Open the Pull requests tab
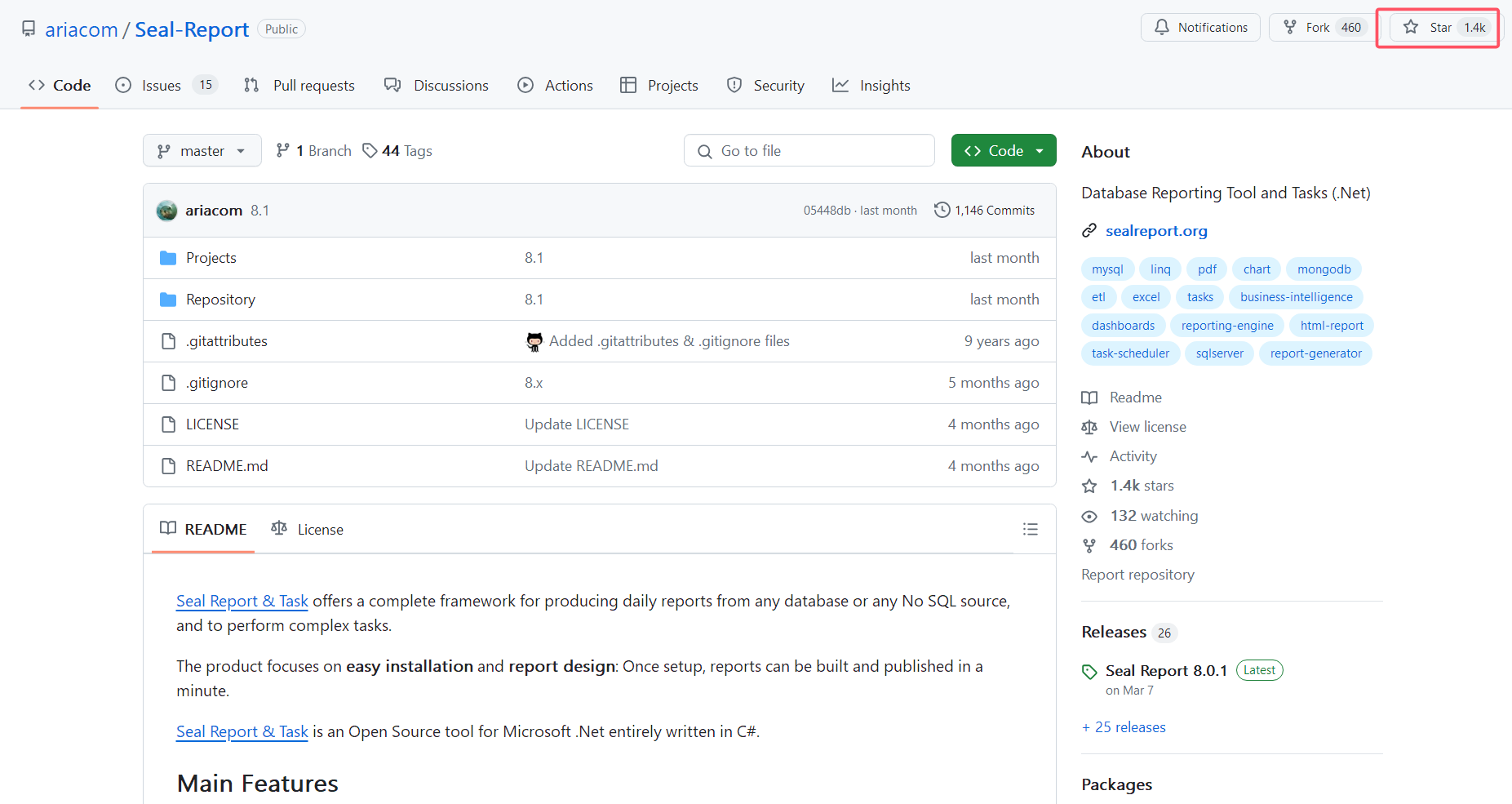 [x=299, y=86]
